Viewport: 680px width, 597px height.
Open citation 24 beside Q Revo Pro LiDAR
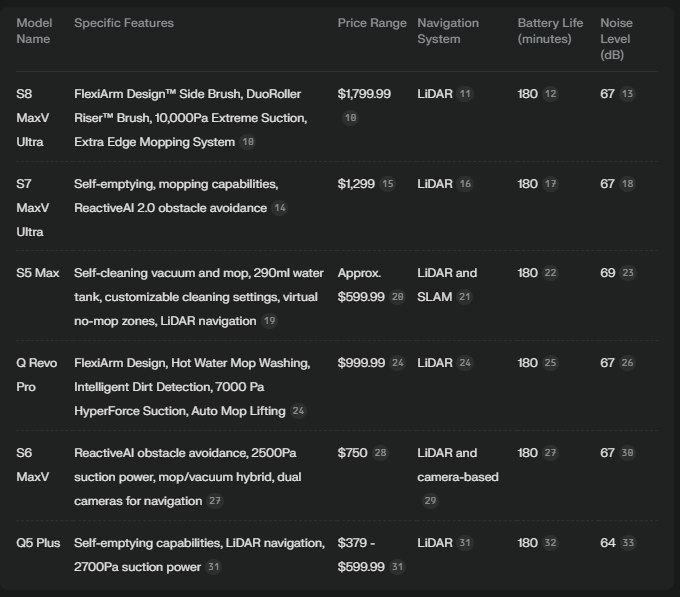[465, 363]
